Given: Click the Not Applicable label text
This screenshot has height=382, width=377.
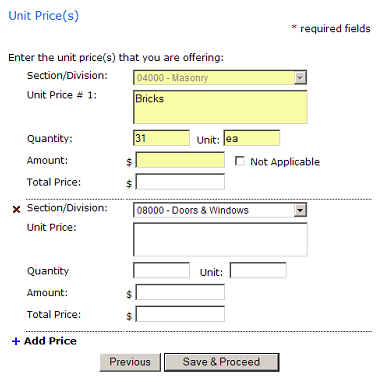Looking at the screenshot, I should tap(285, 162).
